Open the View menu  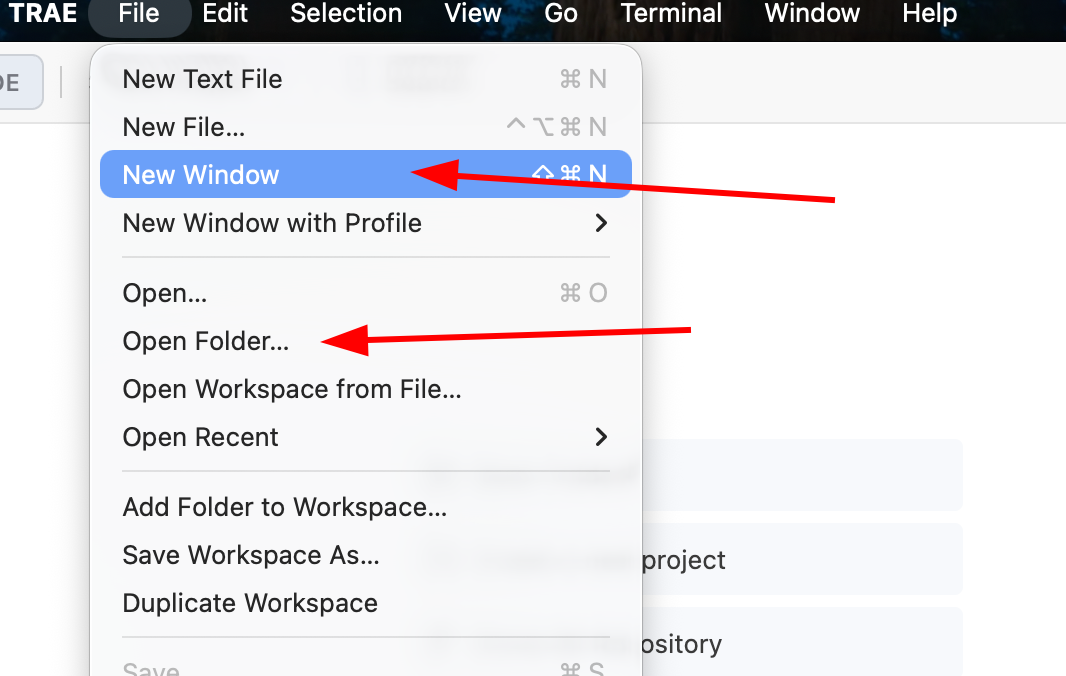[x=473, y=14]
